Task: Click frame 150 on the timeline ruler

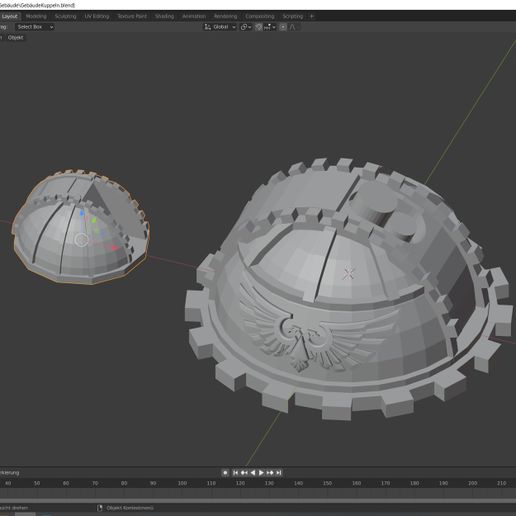Action: click(x=327, y=483)
